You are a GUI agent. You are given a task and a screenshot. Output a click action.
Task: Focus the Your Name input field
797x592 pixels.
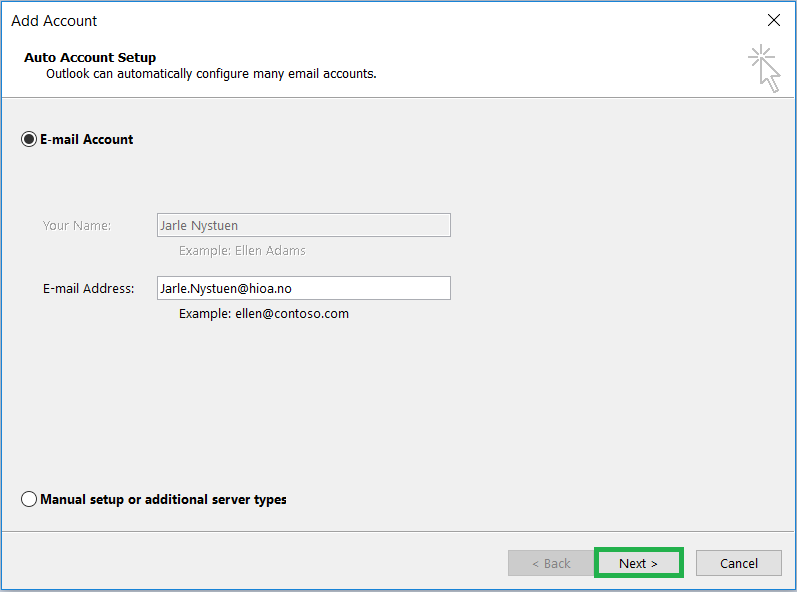[x=303, y=225]
